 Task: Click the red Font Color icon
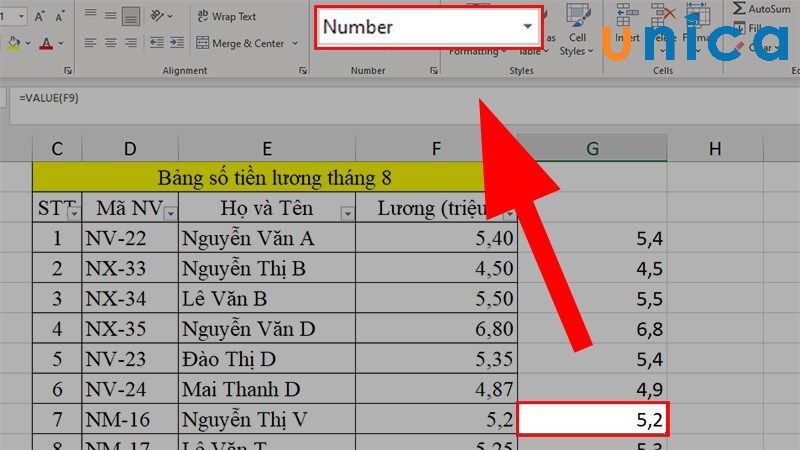[x=46, y=44]
